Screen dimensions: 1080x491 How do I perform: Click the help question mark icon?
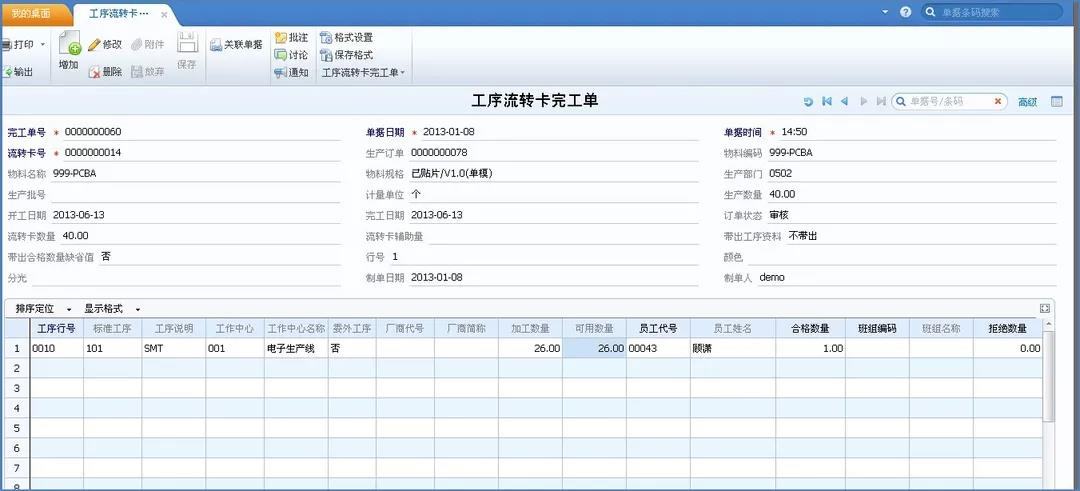click(906, 12)
